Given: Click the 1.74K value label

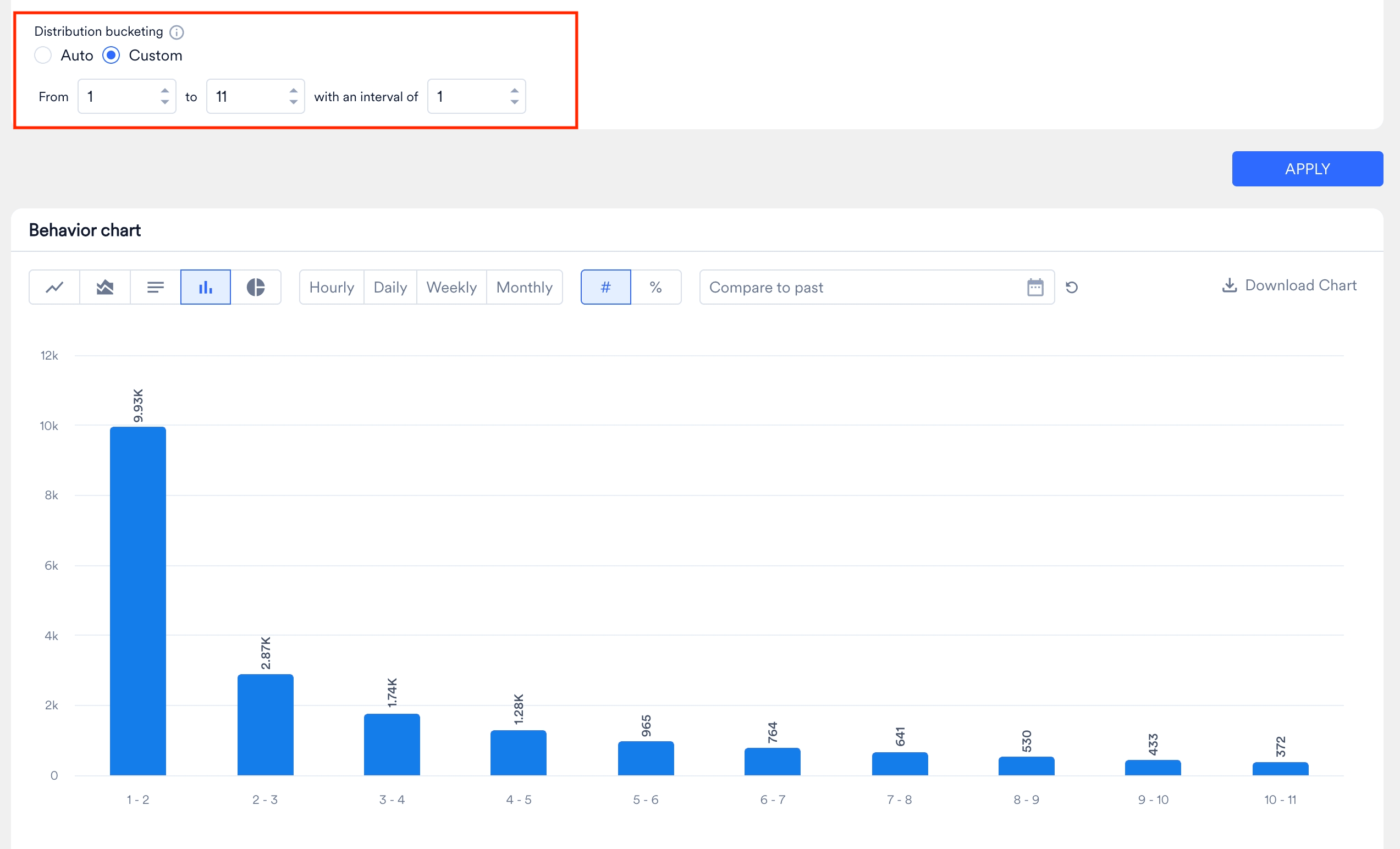Looking at the screenshot, I should pyautogui.click(x=392, y=692).
